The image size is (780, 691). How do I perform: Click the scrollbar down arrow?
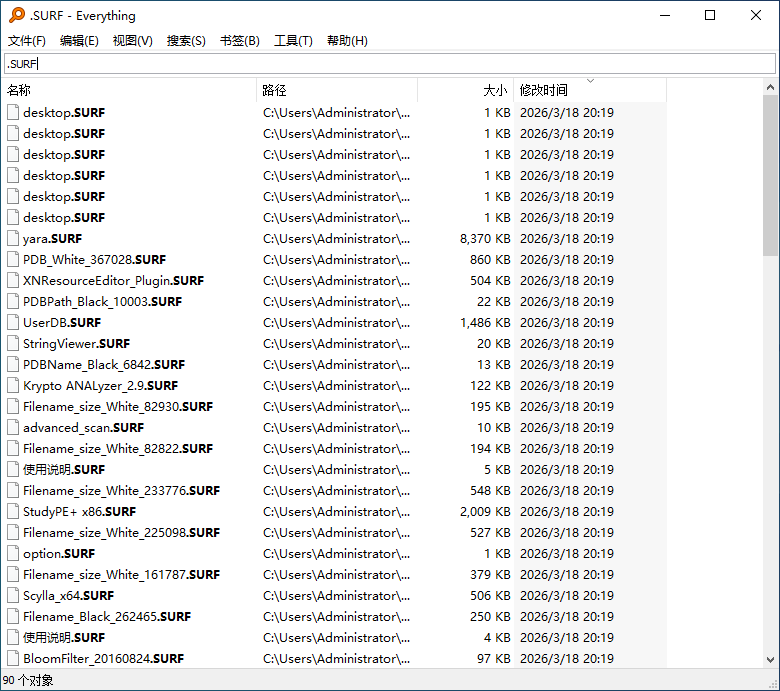click(x=770, y=660)
